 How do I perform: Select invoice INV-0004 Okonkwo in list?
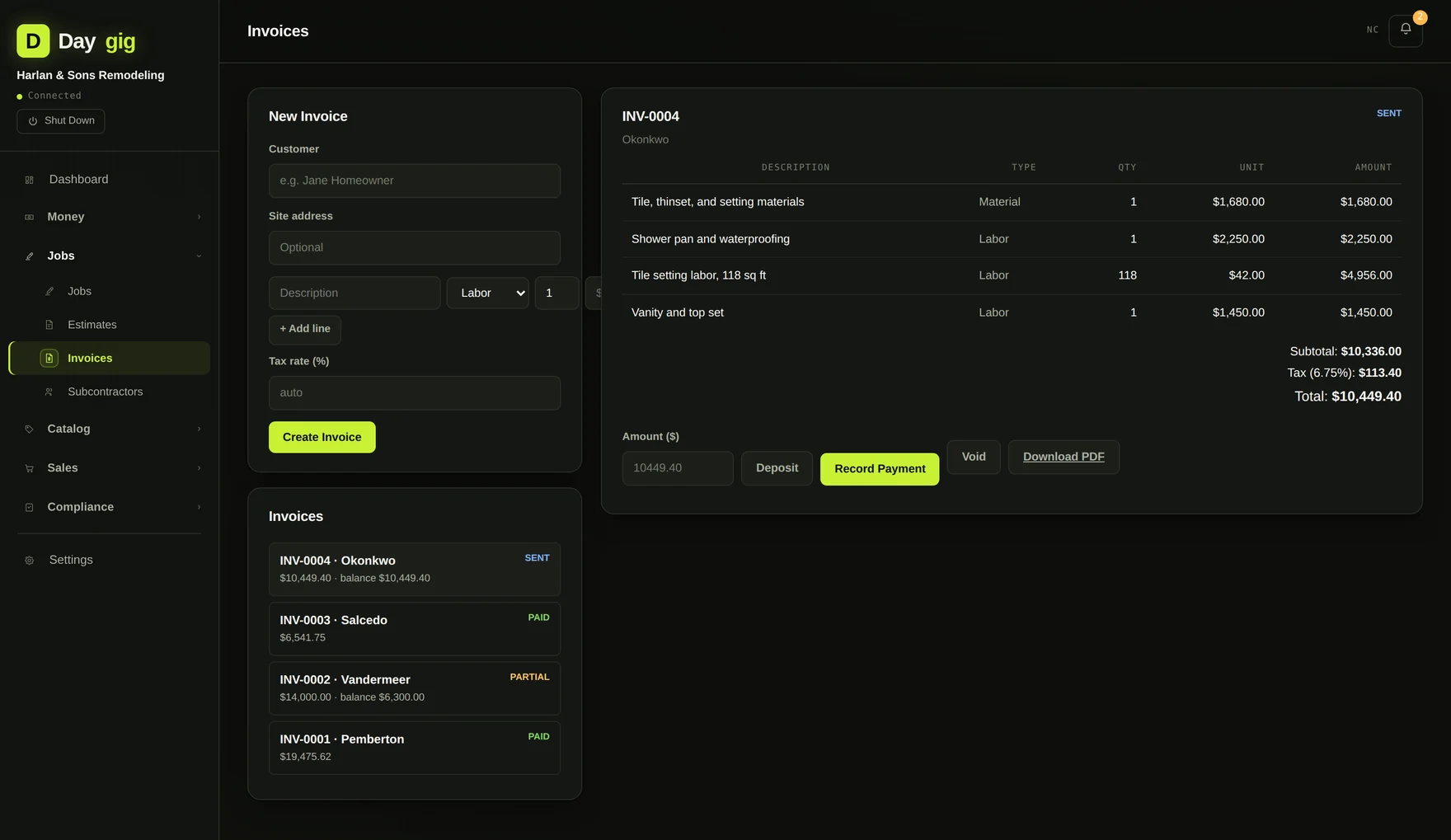pos(415,569)
